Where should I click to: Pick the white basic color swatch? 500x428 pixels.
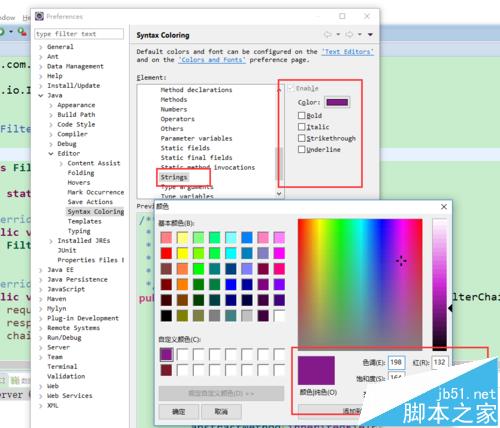[279, 315]
